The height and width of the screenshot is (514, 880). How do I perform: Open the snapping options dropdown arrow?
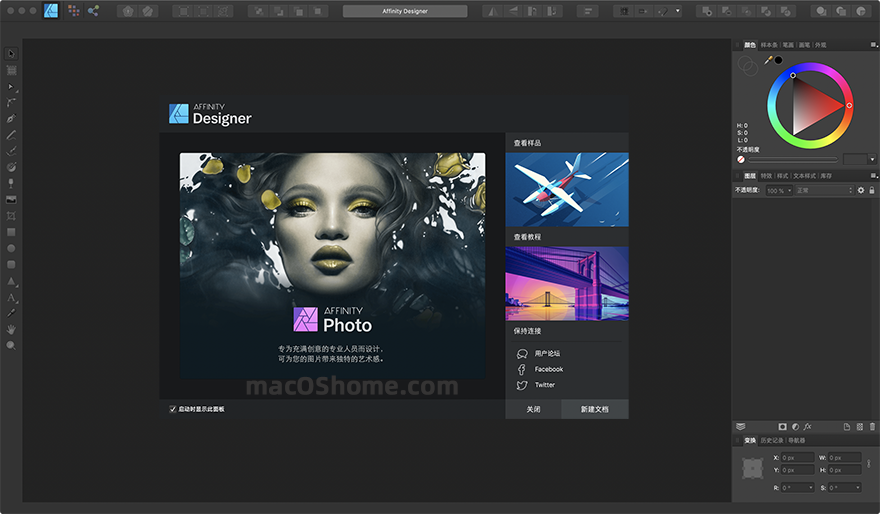click(677, 11)
